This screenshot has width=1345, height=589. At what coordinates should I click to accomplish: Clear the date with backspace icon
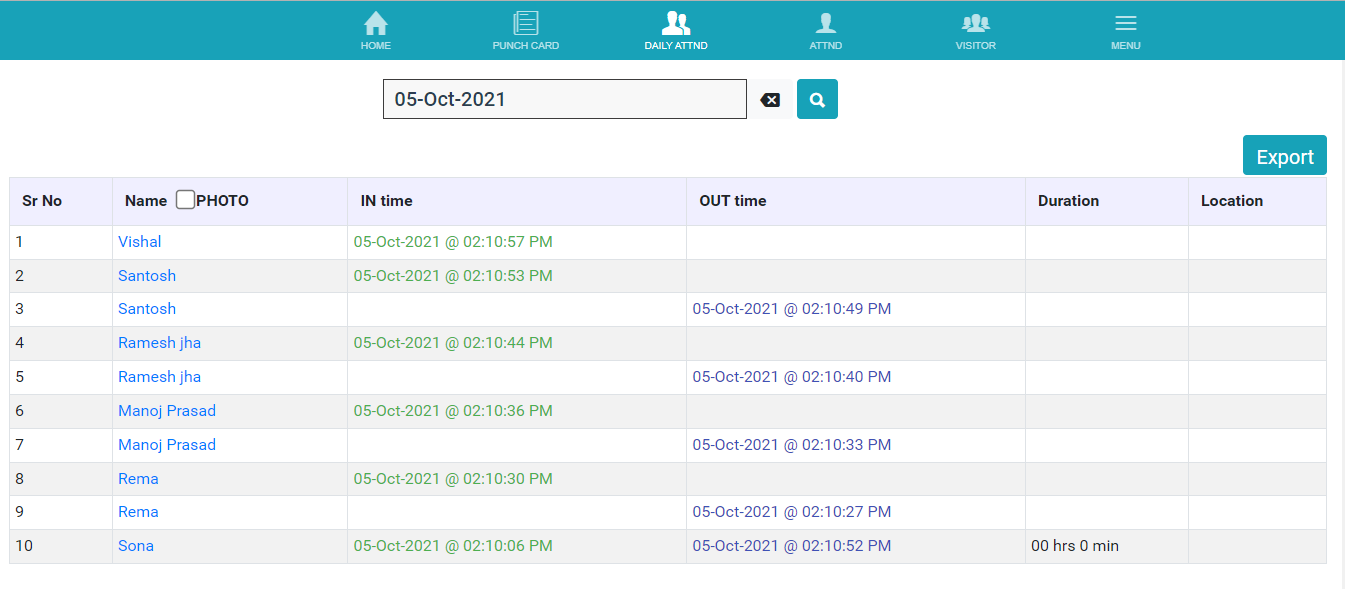[770, 100]
